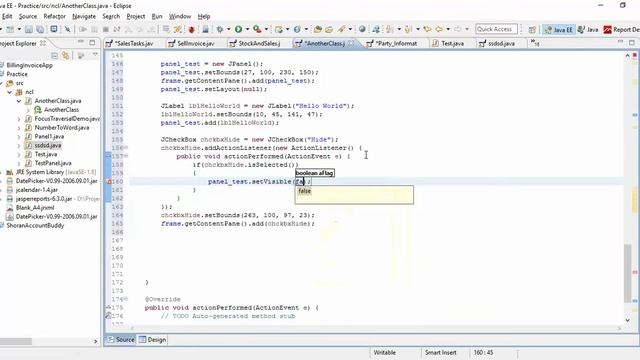Click the globe web browser icon
The width and height of the screenshot is (640, 360).
(362, 29)
